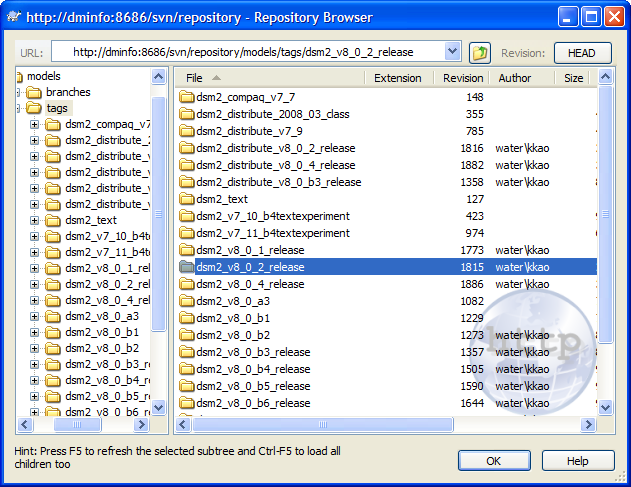Viewport: 631px width, 487px height.
Task: Click folder icon of dsm2_v8_0_b4_r in tree
Action: [x=52, y=381]
